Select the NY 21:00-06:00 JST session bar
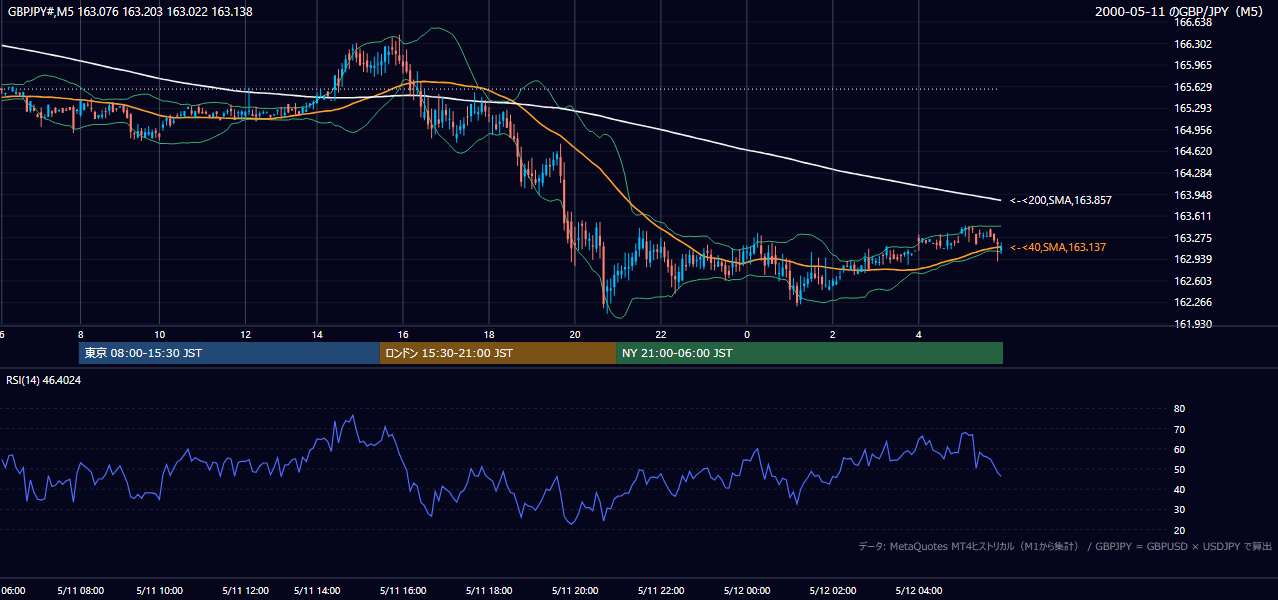This screenshot has height=600, width=1278. [809, 353]
